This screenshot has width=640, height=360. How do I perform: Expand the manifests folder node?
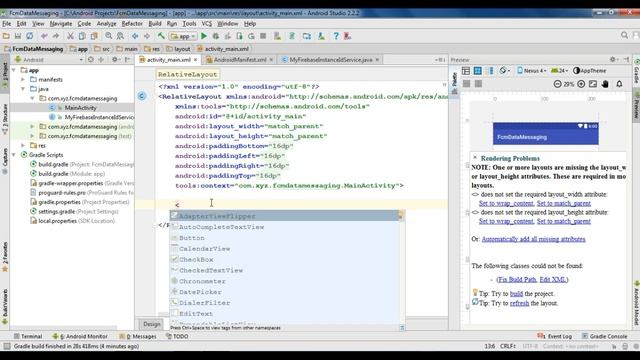[23, 80]
